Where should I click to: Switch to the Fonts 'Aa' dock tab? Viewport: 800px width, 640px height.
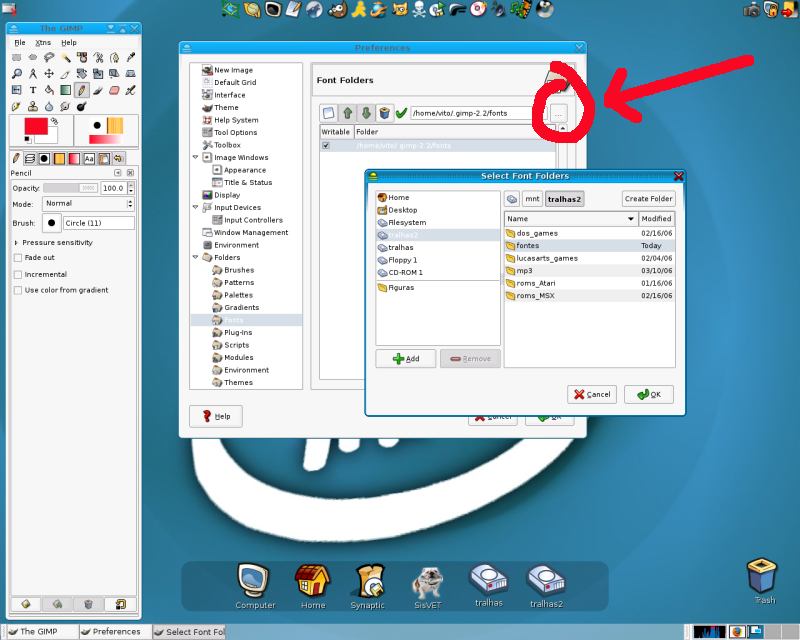(89, 159)
